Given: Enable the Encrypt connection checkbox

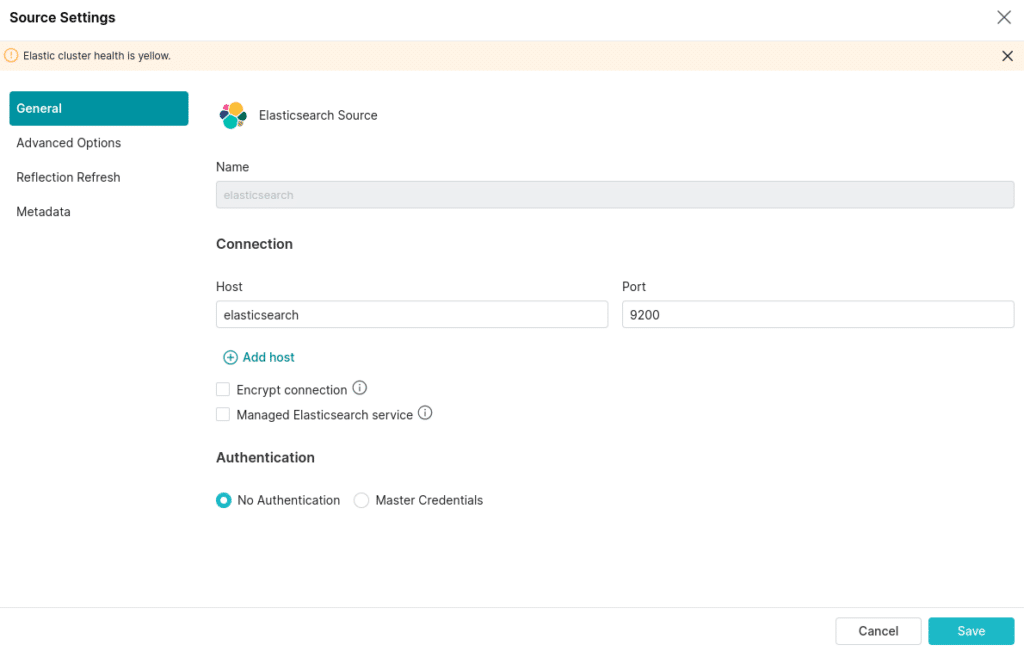Looking at the screenshot, I should (223, 390).
